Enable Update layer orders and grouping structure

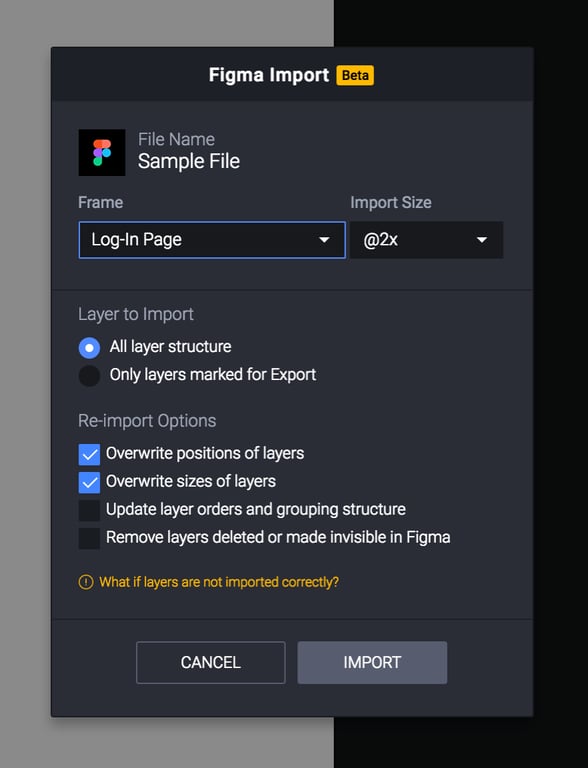pos(89,510)
